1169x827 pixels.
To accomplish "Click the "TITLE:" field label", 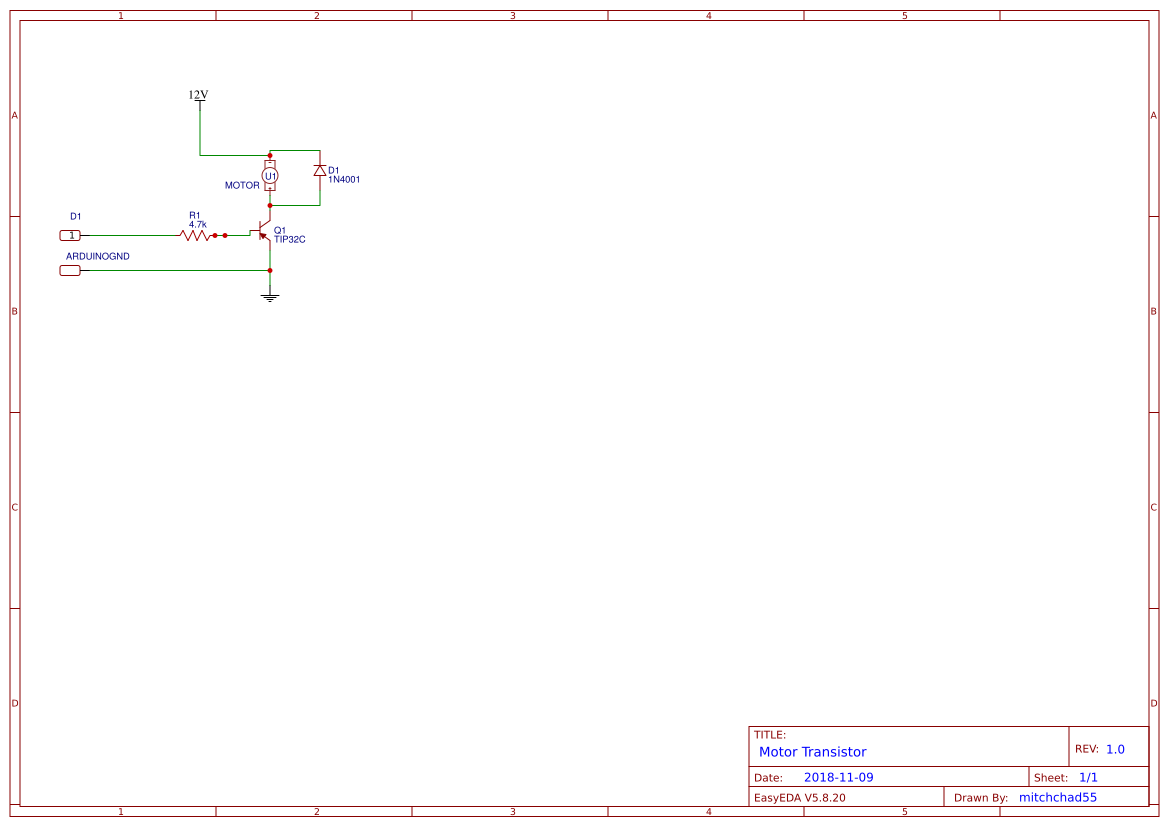I will click(x=770, y=735).
